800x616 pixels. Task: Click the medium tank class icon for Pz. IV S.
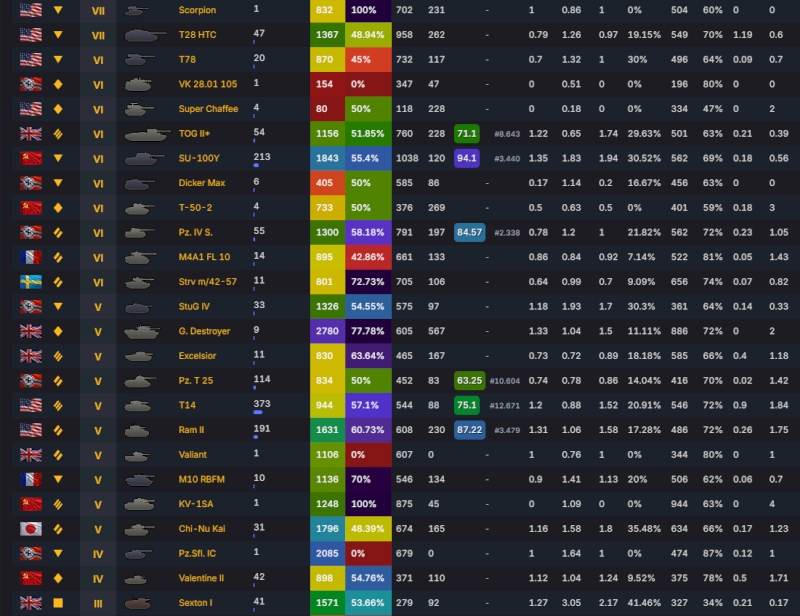click(x=58, y=232)
